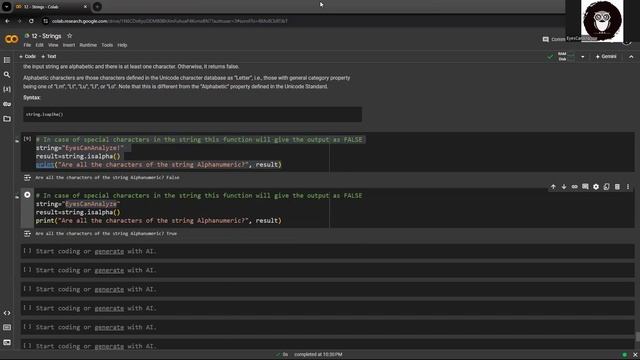Open the Edit menu

coord(40,45)
